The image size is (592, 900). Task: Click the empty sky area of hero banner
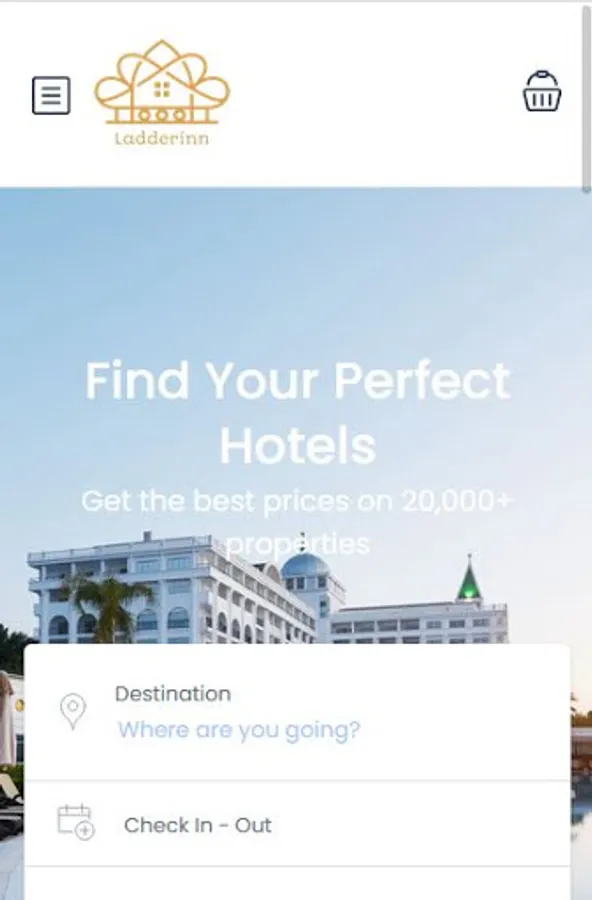296,270
